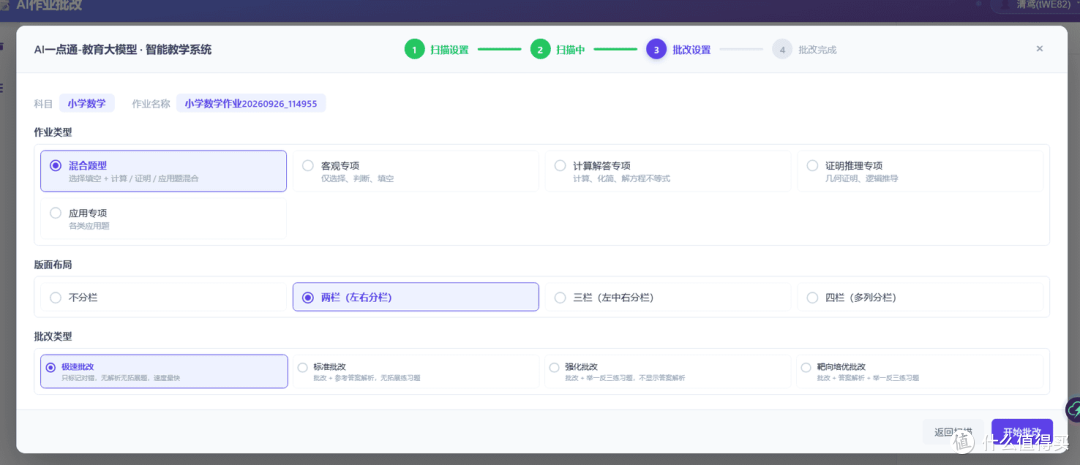The width and height of the screenshot is (1080, 465).
Task: Select the 混合题型 homework type
Action: 163,171
